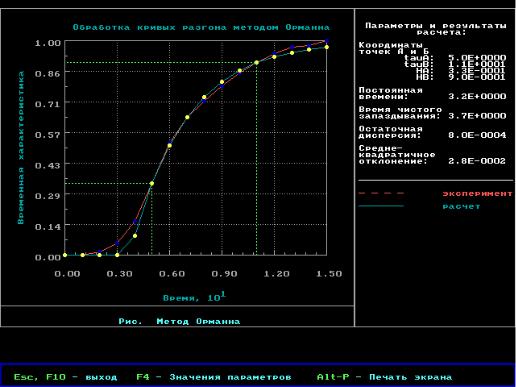Click 'Время чистого запаздывания' value 3.7E+0000

click(477, 116)
